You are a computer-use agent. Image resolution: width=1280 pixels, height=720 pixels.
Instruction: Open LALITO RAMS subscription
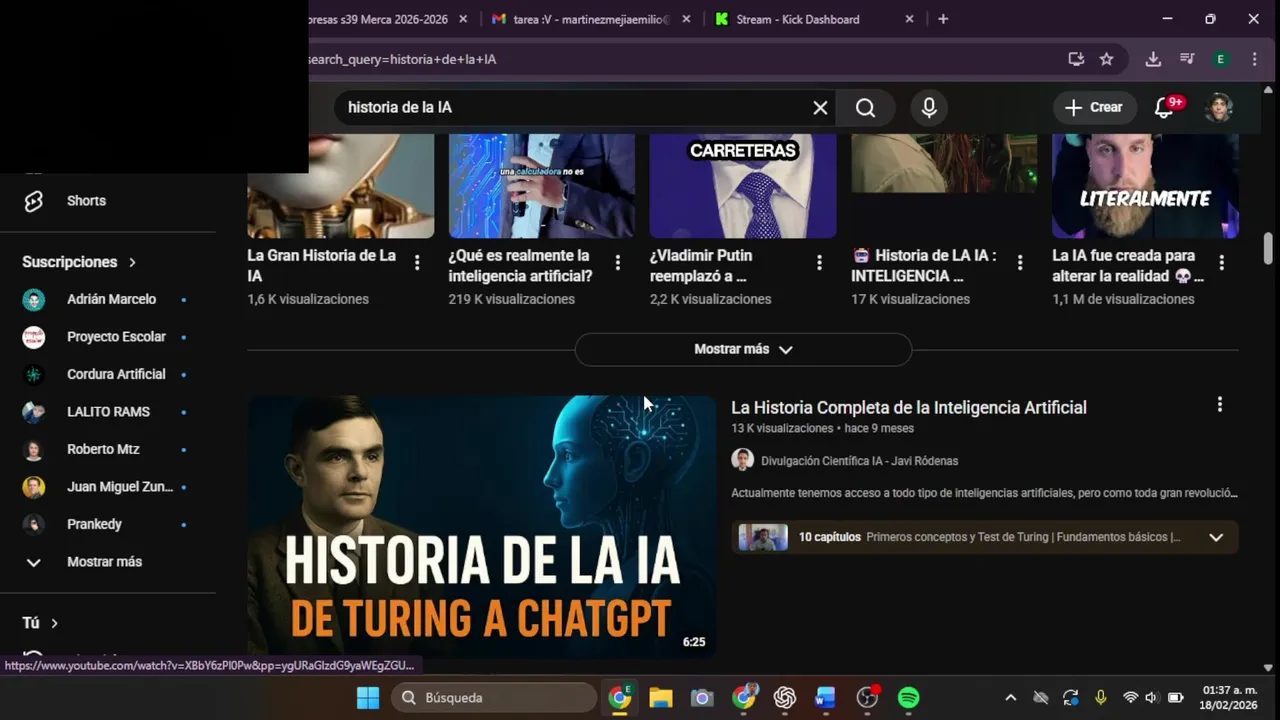coord(108,412)
